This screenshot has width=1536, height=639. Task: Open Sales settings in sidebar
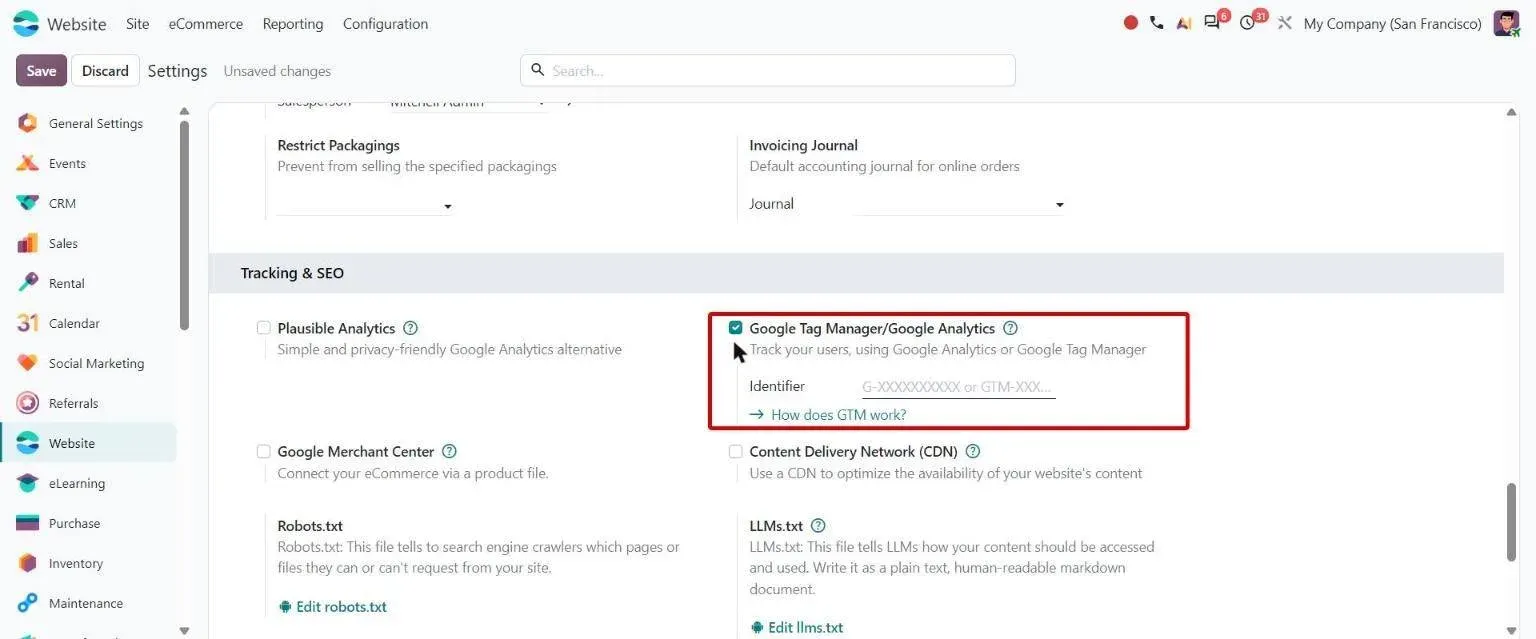click(x=63, y=243)
